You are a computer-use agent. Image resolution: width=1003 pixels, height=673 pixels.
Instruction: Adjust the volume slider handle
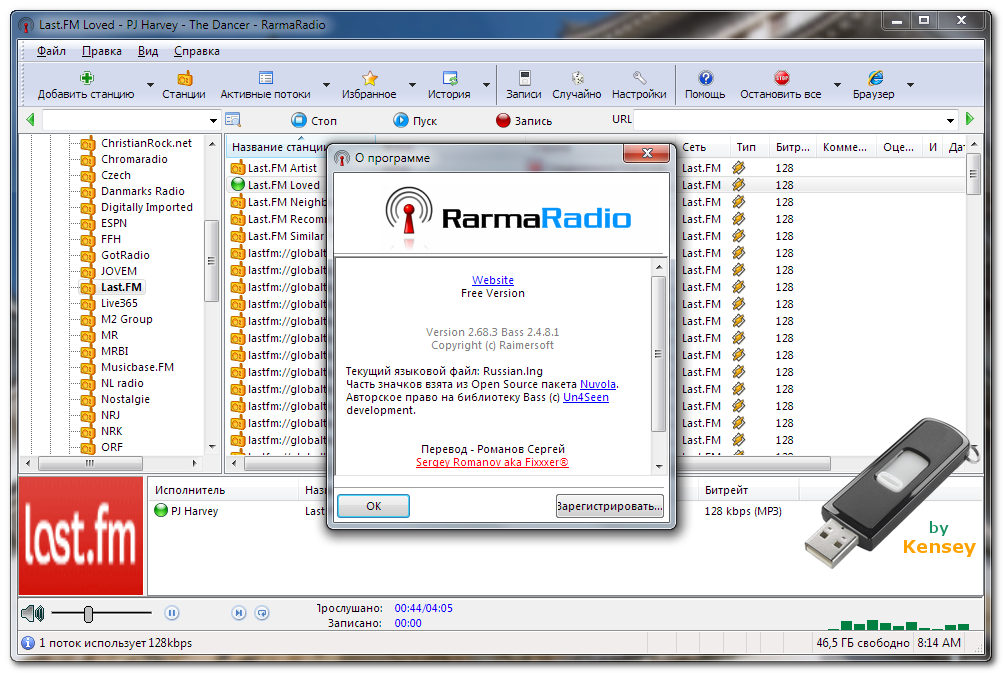(x=88, y=614)
